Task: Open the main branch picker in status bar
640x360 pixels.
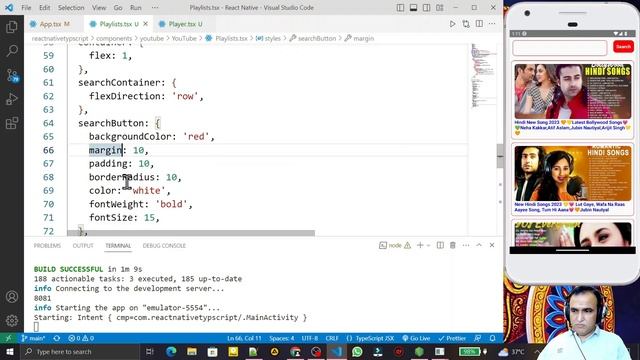Action: click(33, 338)
